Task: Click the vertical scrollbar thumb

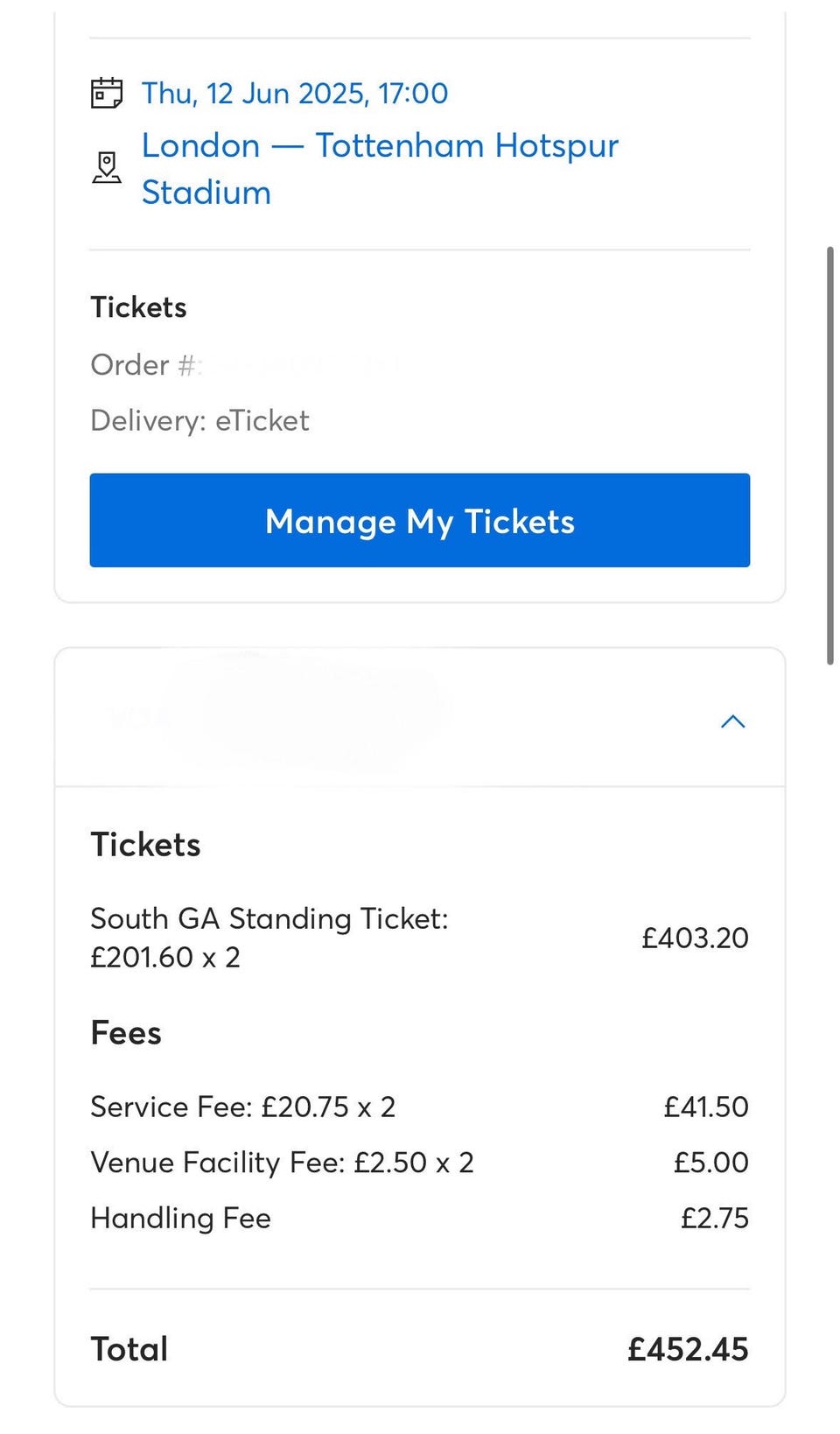Action: click(x=829, y=455)
